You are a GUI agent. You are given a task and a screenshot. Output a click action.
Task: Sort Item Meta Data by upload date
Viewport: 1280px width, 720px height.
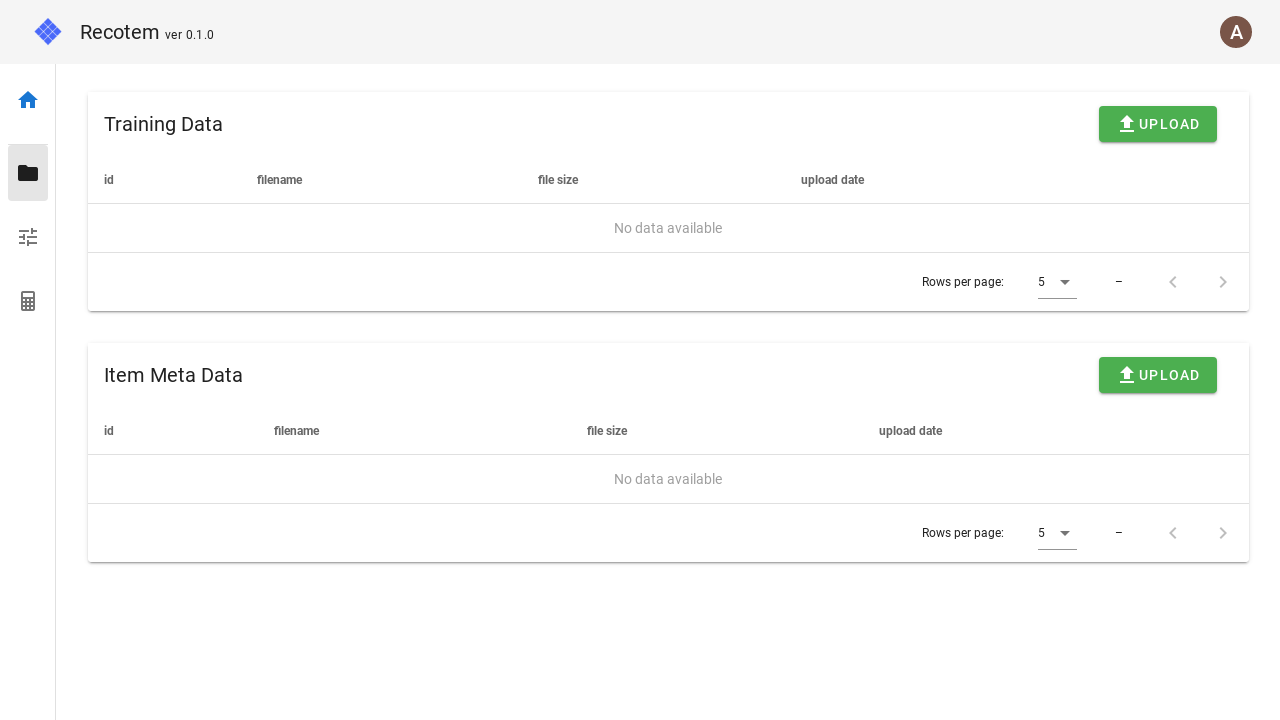pos(910,431)
